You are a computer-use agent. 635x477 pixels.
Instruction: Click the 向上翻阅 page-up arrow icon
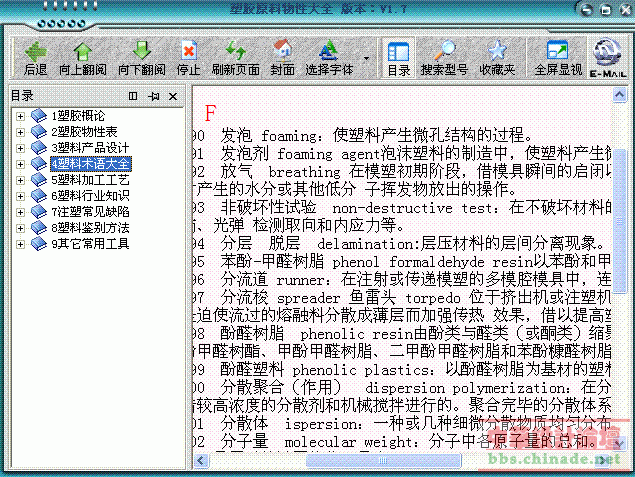point(83,51)
